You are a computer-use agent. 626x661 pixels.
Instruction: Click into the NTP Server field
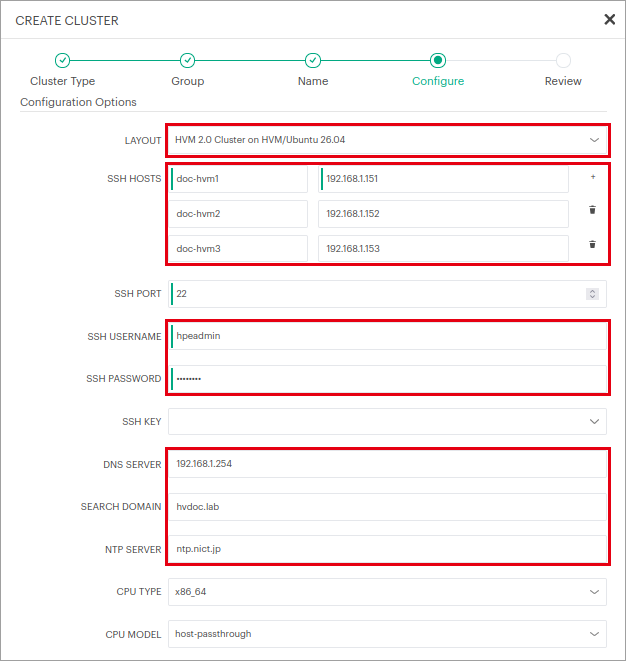click(x=387, y=549)
